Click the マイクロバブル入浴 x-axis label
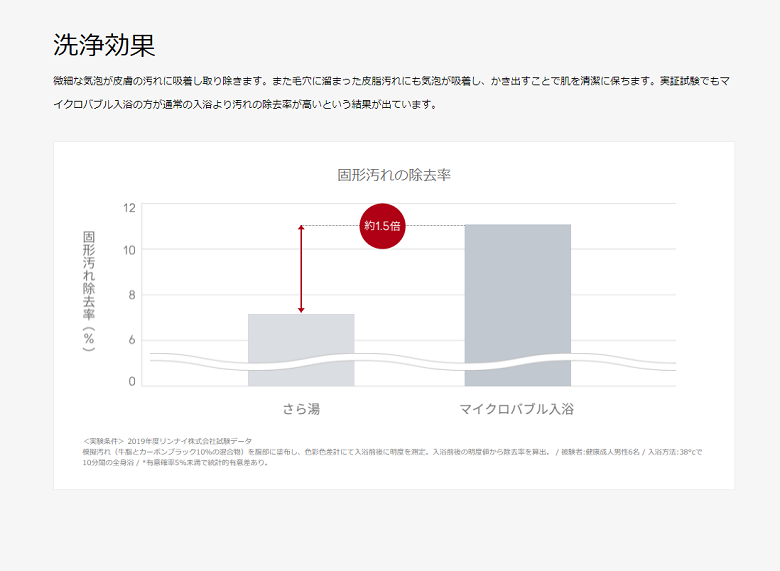Viewport: 780px width, 571px height. (x=517, y=409)
